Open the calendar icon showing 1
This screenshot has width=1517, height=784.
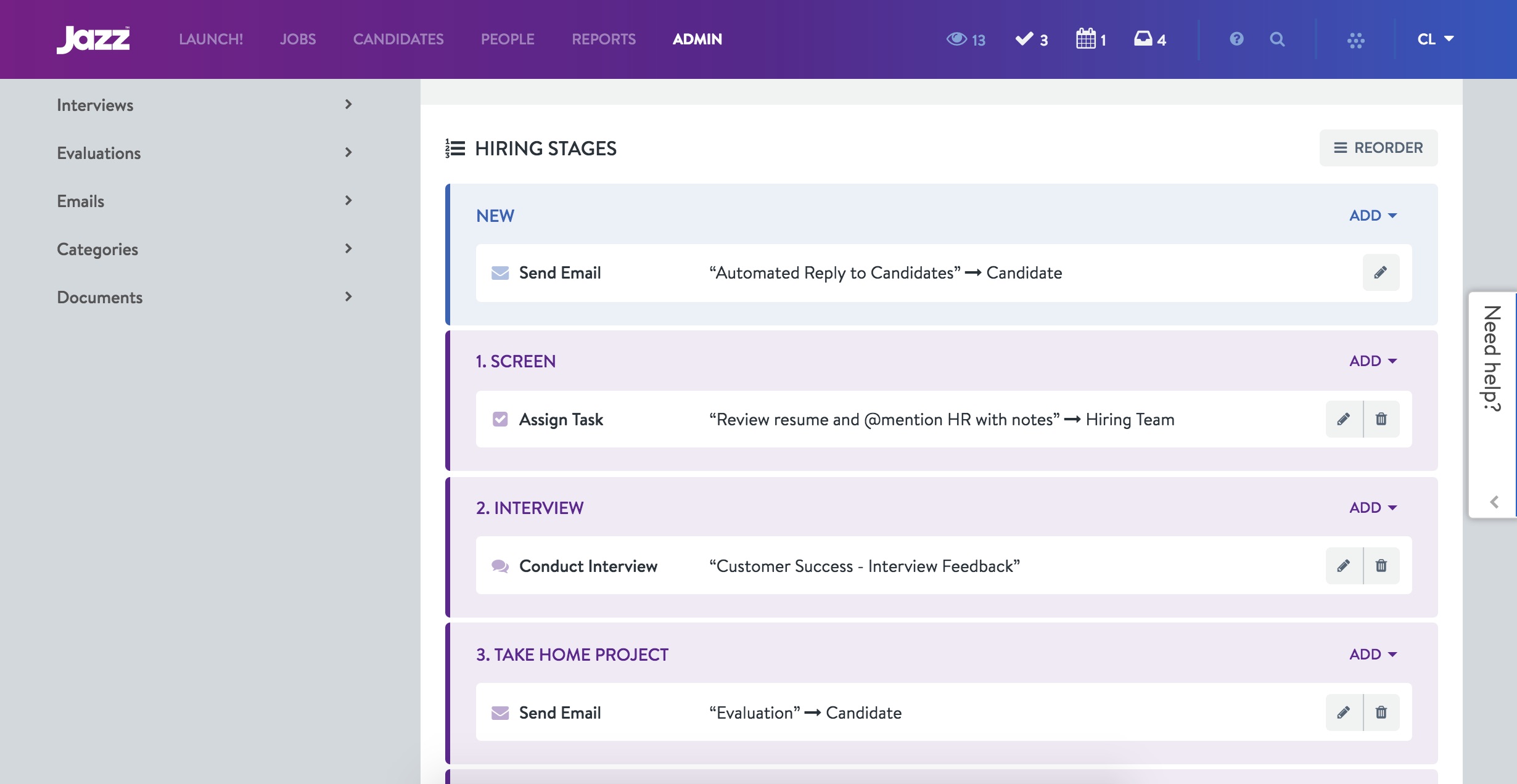pyautogui.click(x=1090, y=39)
